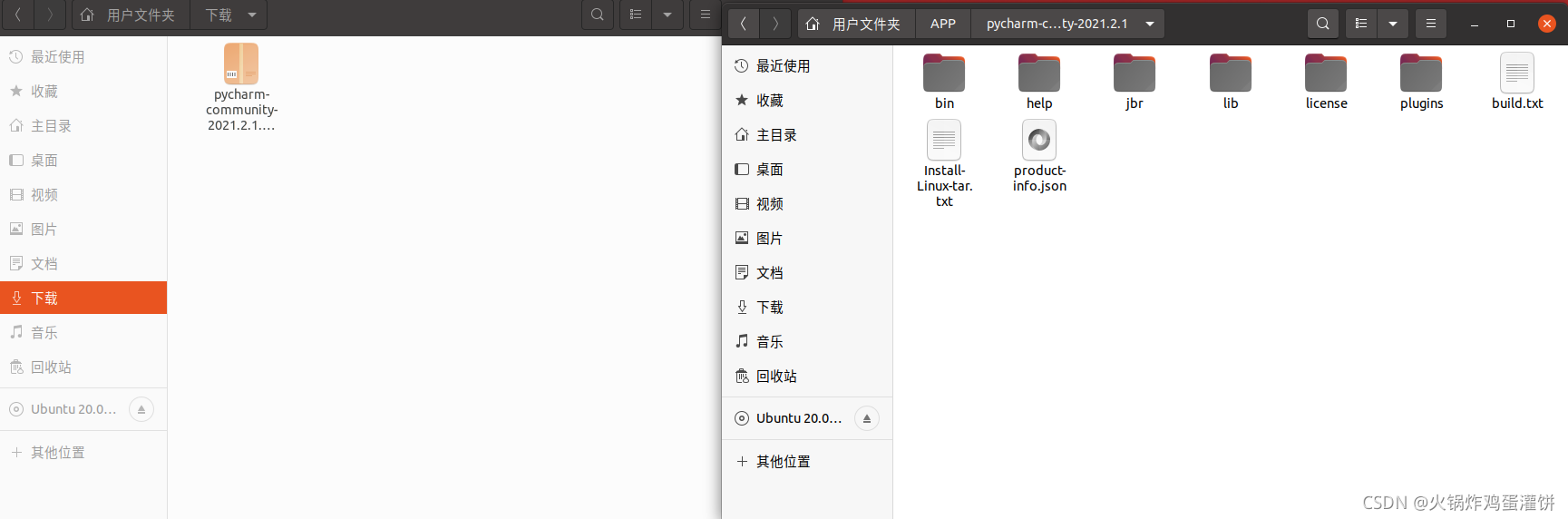Image resolution: width=1568 pixels, height=519 pixels.
Task: Open 其他位置 in back window sidebar
Action: coord(83,452)
